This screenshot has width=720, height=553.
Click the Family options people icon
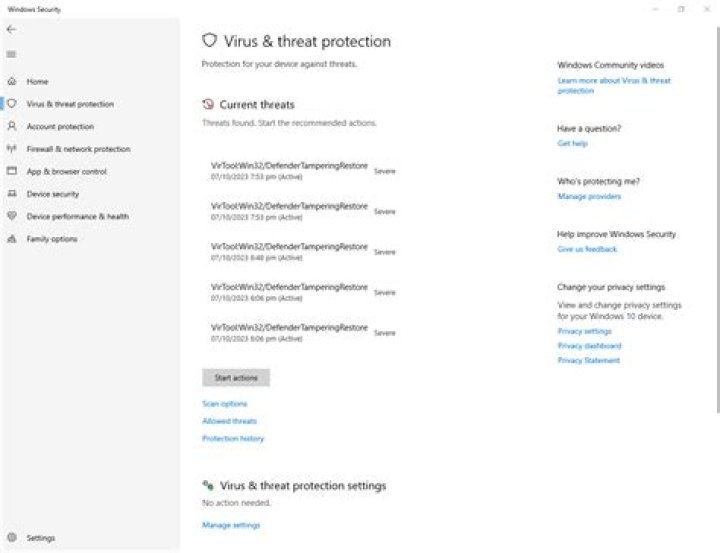pyautogui.click(x=12, y=238)
